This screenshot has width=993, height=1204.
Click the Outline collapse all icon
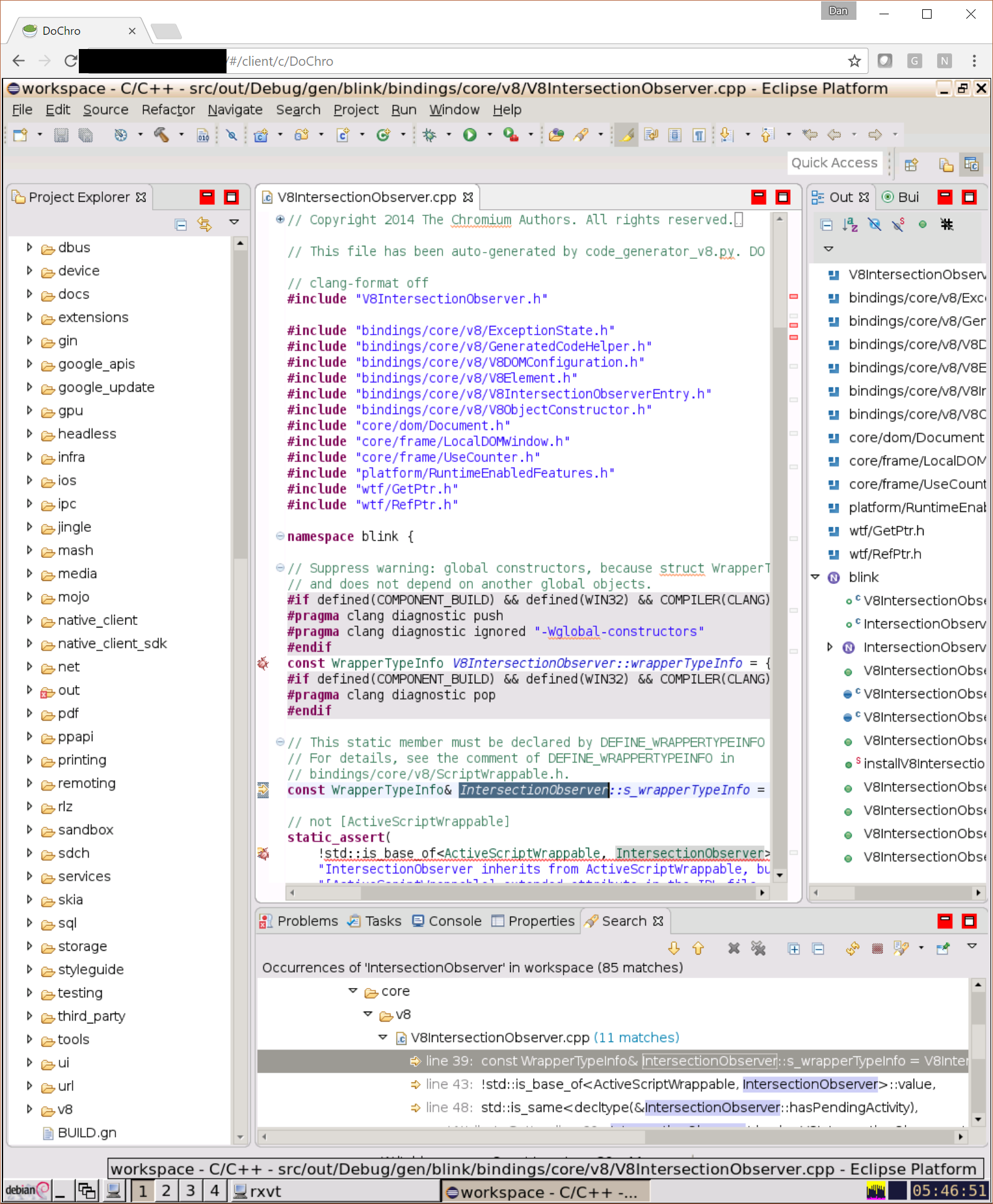click(x=826, y=225)
